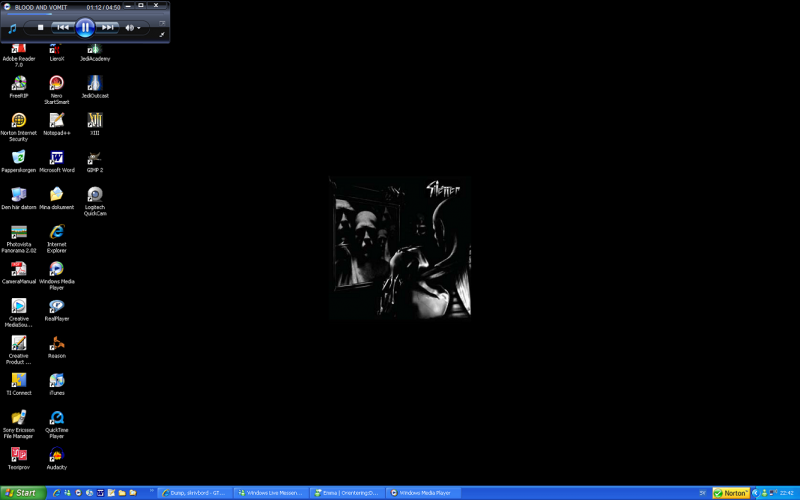Select the Den här datorn icon

click(x=19, y=198)
